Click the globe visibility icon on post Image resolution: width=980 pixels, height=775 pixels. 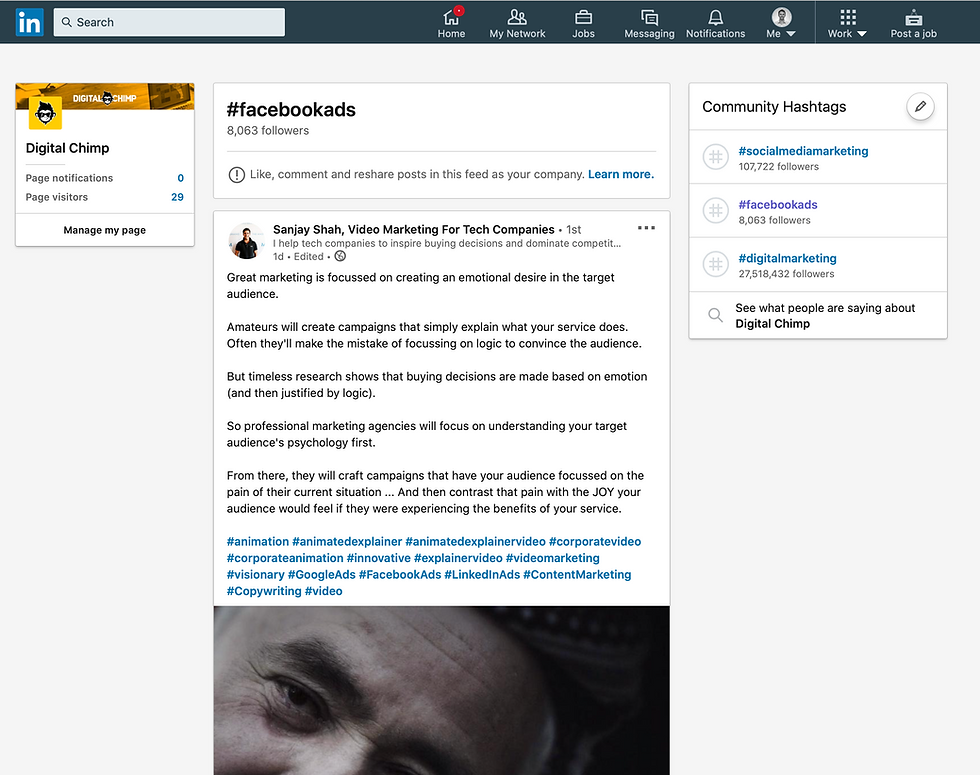click(x=340, y=256)
